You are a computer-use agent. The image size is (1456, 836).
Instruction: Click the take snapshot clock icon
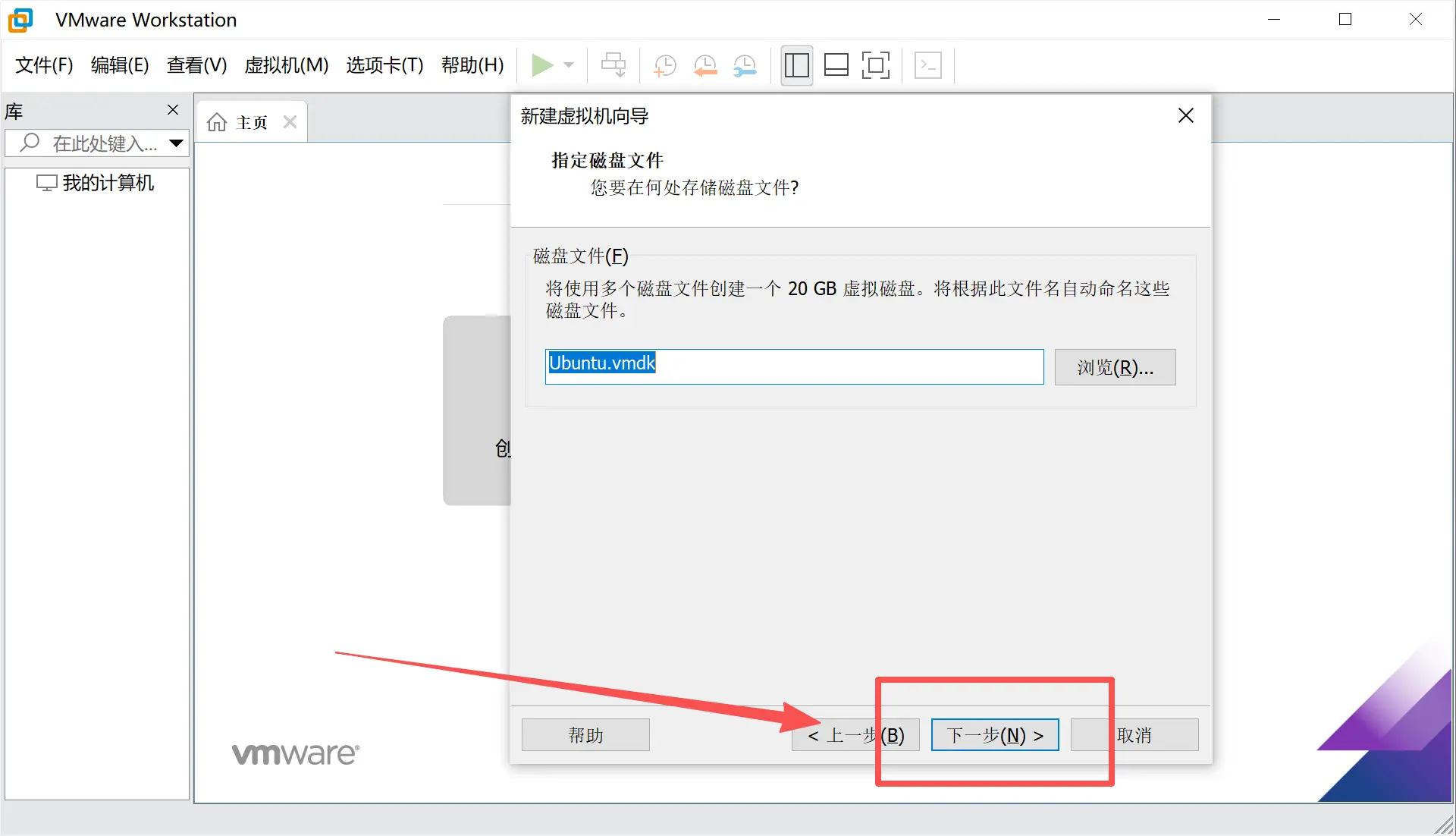[664, 65]
